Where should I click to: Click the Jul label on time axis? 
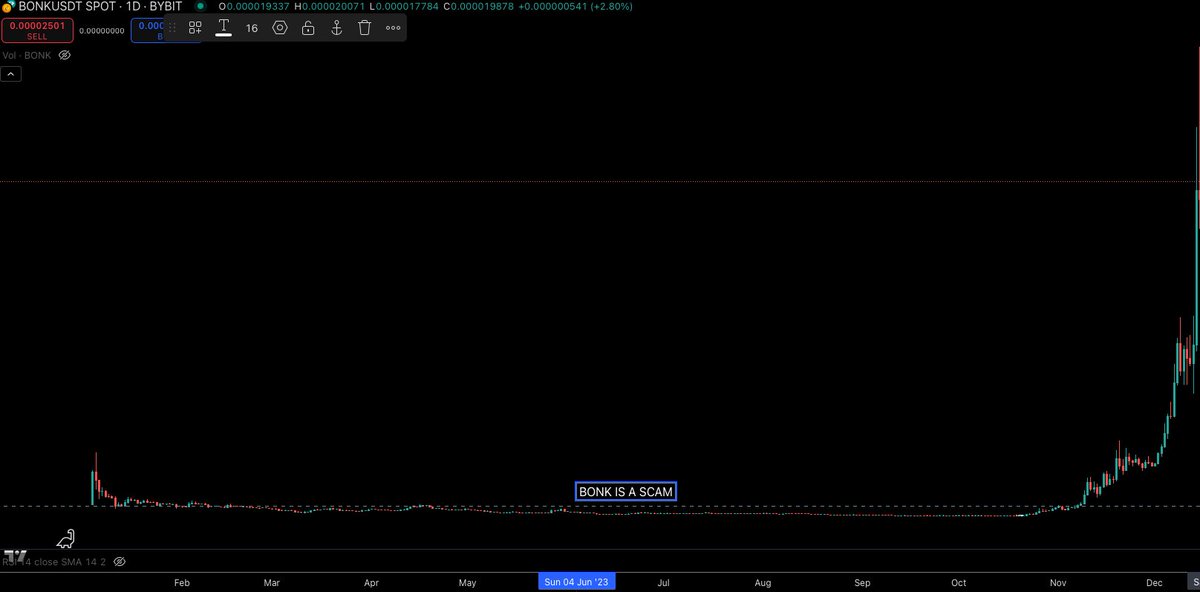[x=663, y=582]
